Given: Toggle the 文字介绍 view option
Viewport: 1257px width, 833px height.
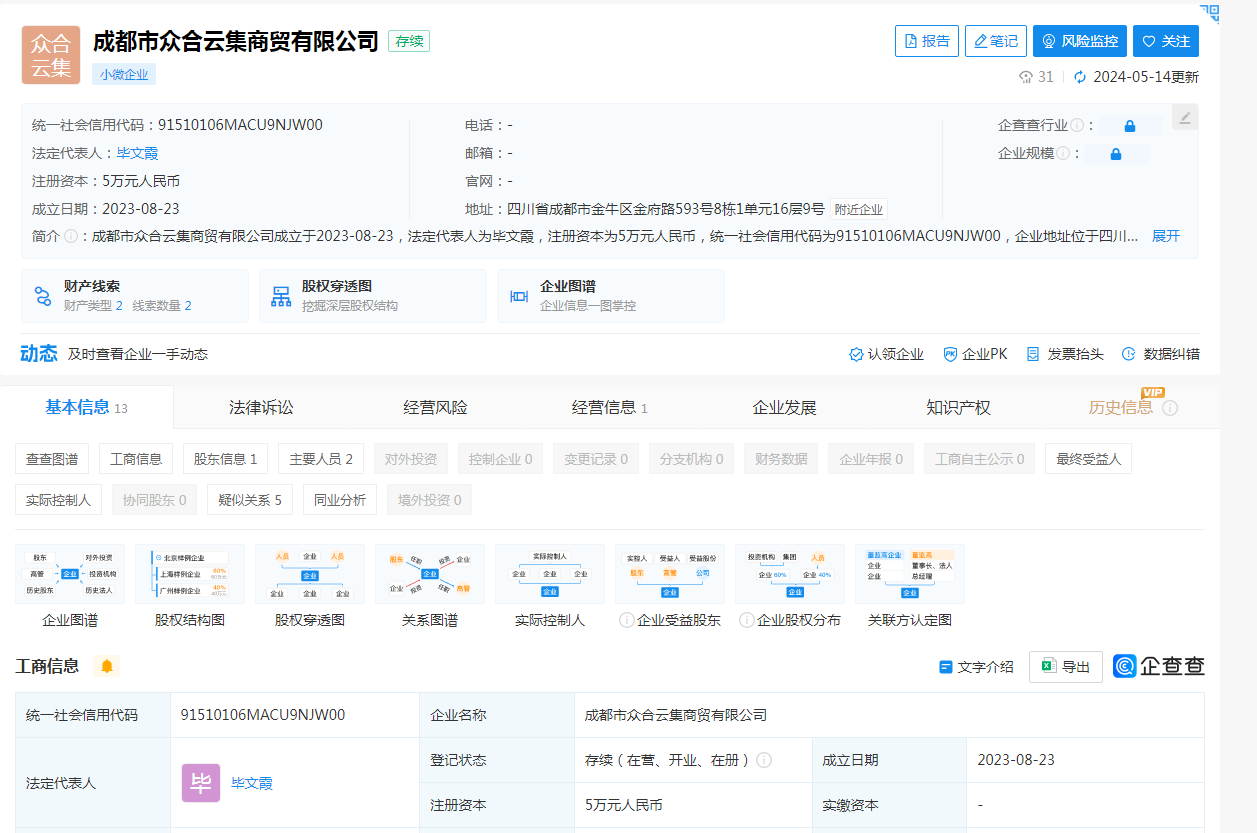Looking at the screenshot, I should point(976,667).
